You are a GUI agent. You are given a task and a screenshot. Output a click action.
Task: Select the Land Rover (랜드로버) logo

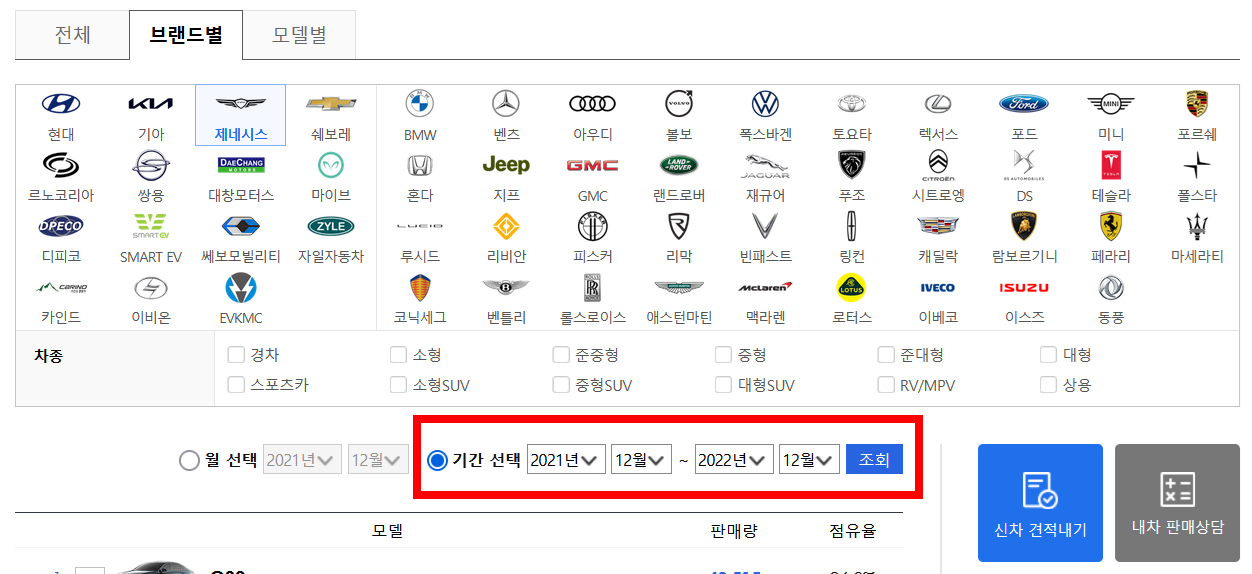[x=679, y=164]
